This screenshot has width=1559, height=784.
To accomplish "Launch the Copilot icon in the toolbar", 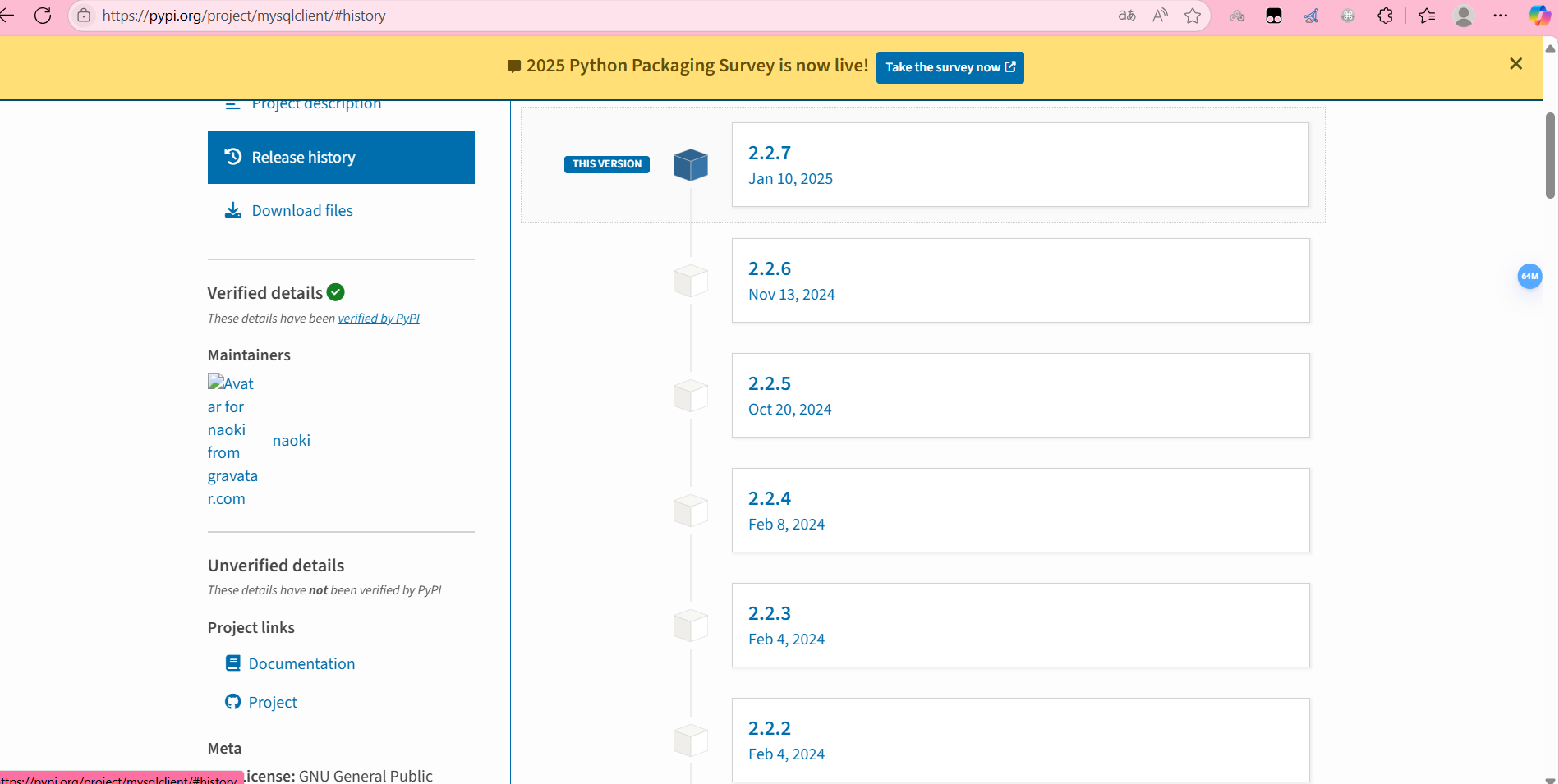I will click(1538, 16).
